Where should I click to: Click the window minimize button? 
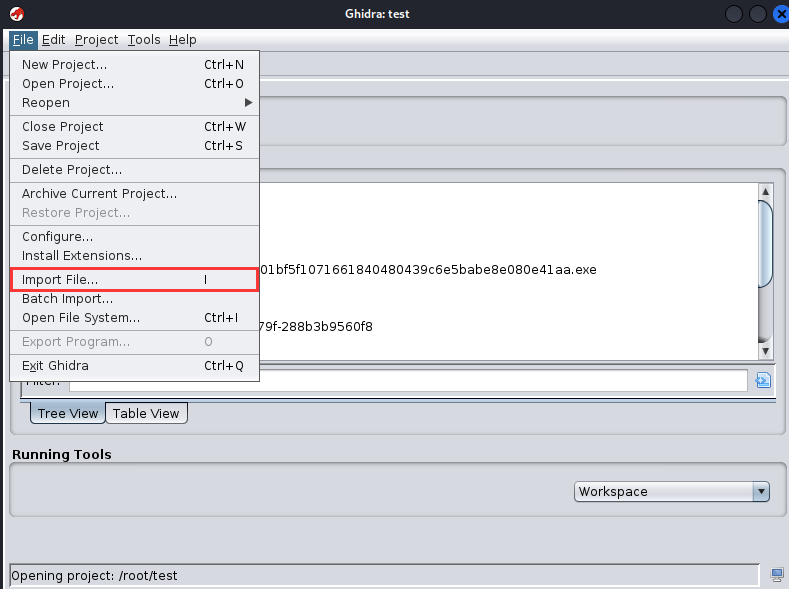(734, 14)
